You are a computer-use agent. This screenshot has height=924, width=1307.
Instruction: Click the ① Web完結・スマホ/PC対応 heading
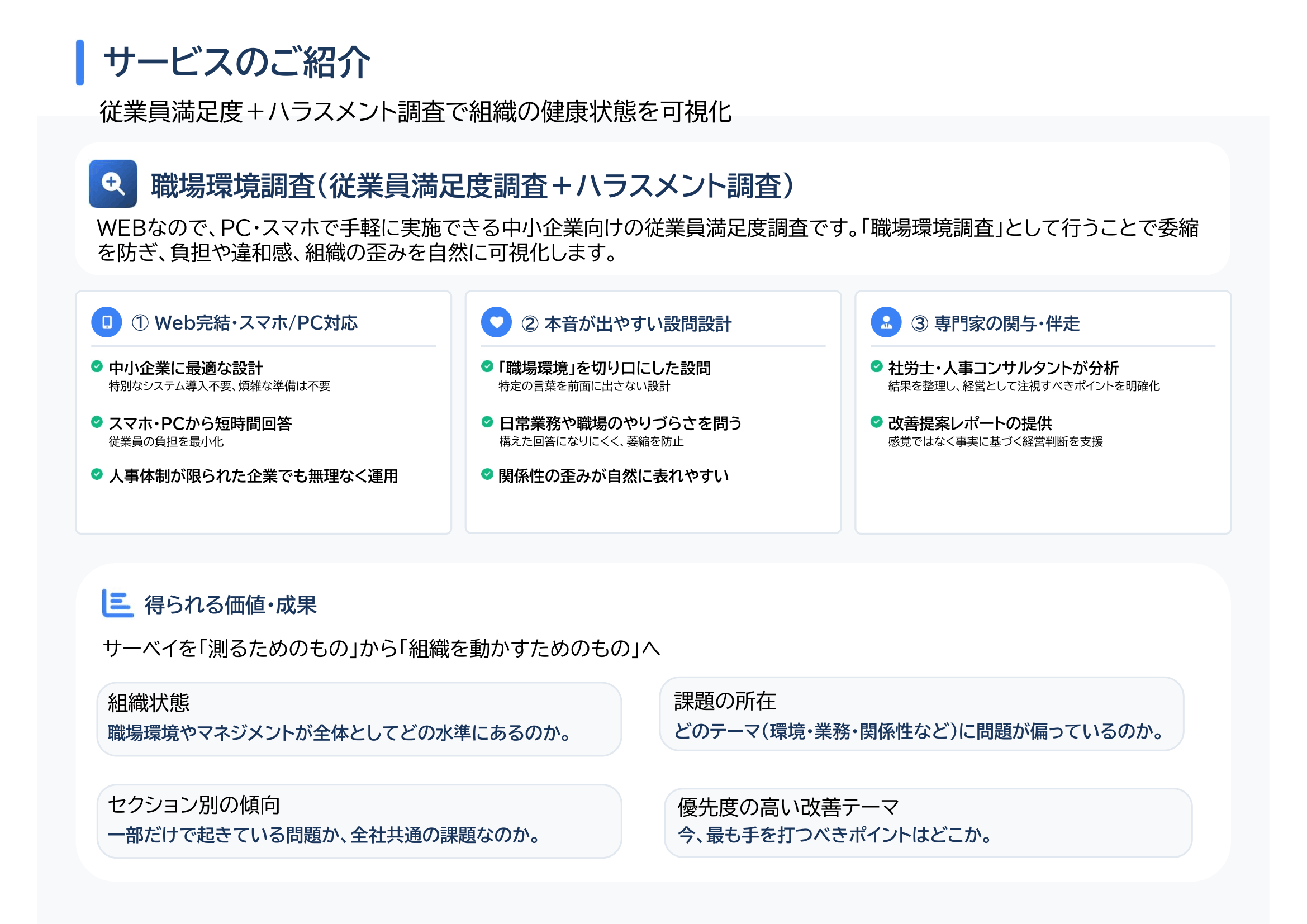tap(245, 323)
